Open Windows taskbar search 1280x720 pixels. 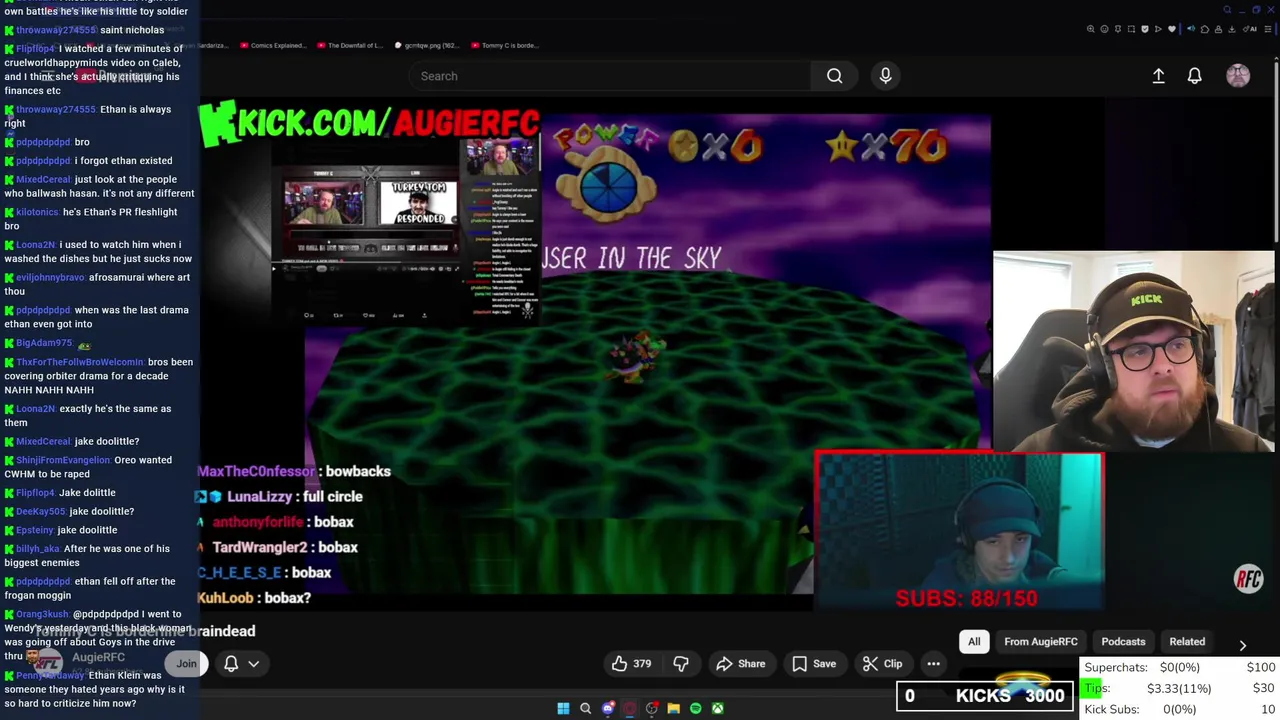click(x=586, y=708)
